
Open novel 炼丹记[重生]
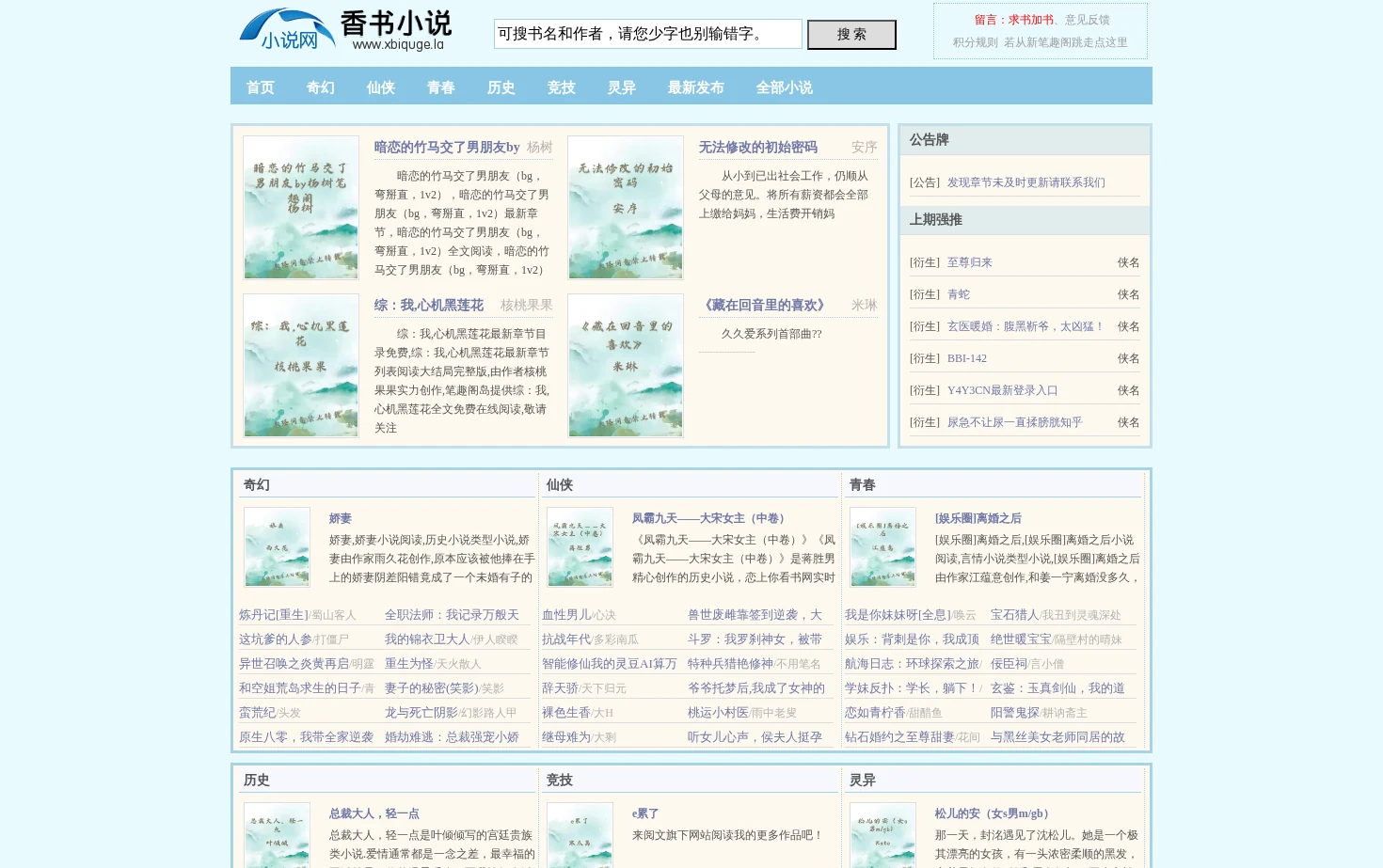(273, 615)
